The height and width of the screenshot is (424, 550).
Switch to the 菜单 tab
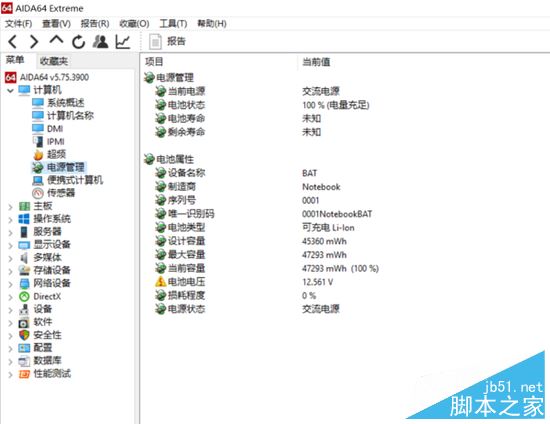point(16,60)
